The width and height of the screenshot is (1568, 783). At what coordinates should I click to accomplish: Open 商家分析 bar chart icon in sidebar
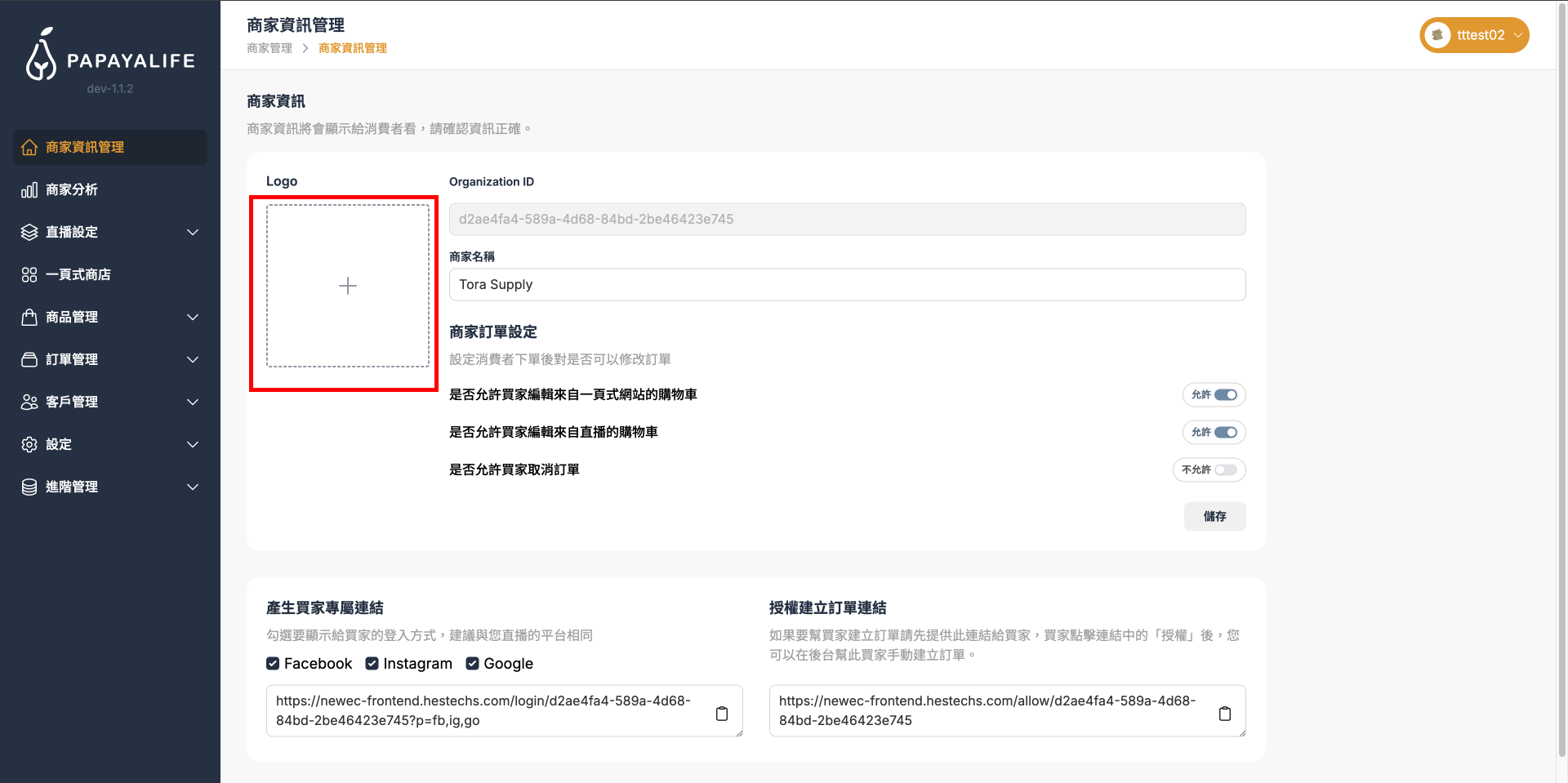[29, 190]
